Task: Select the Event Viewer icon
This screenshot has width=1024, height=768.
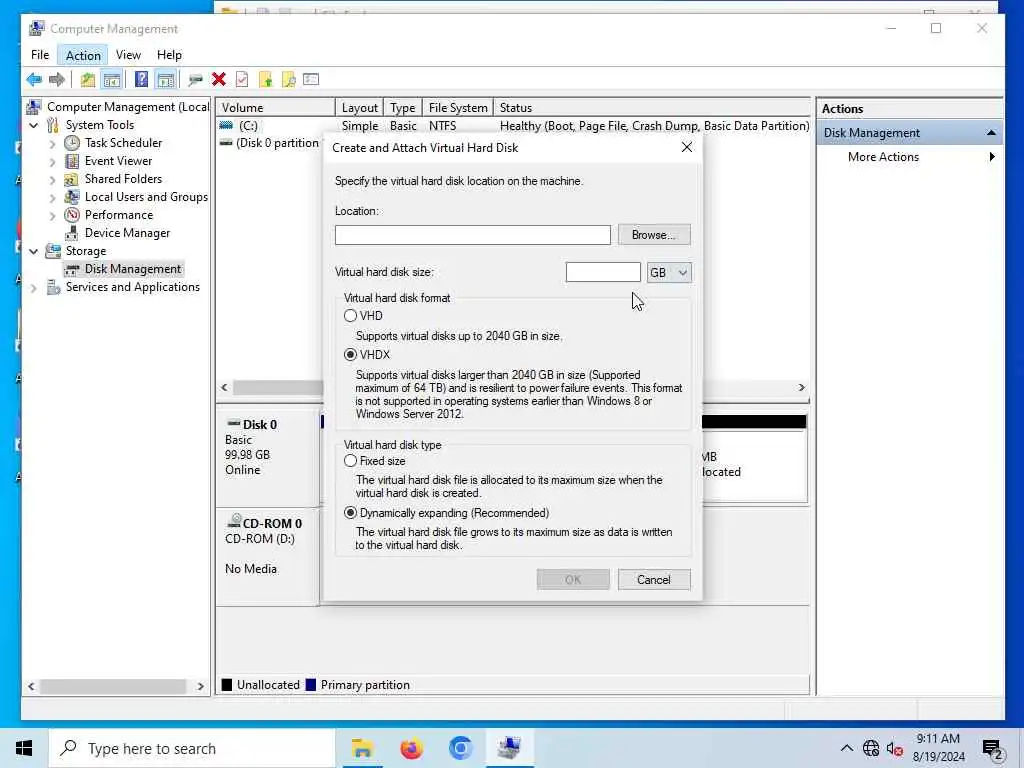Action: pos(72,161)
